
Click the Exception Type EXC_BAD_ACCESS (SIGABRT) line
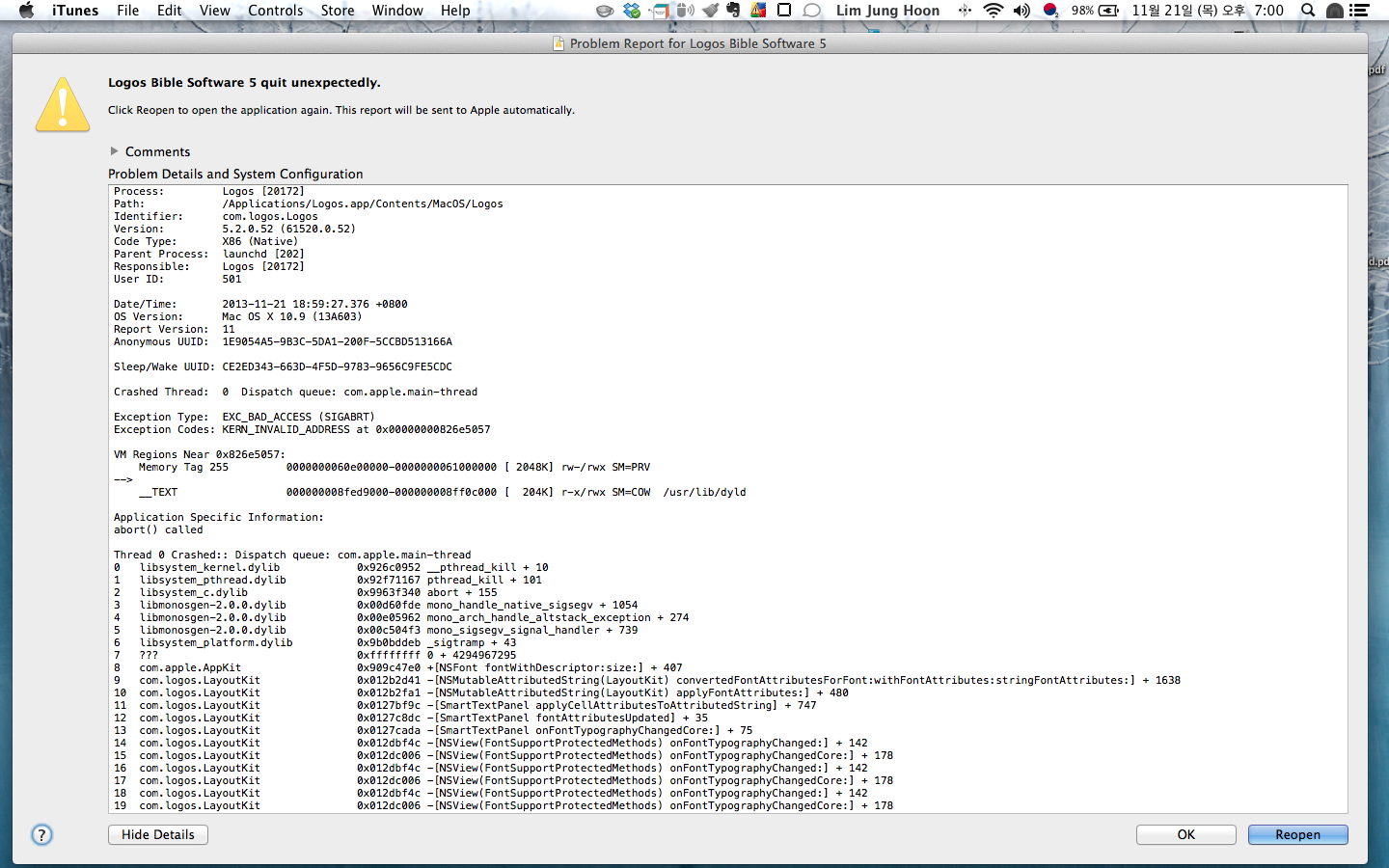(x=244, y=417)
